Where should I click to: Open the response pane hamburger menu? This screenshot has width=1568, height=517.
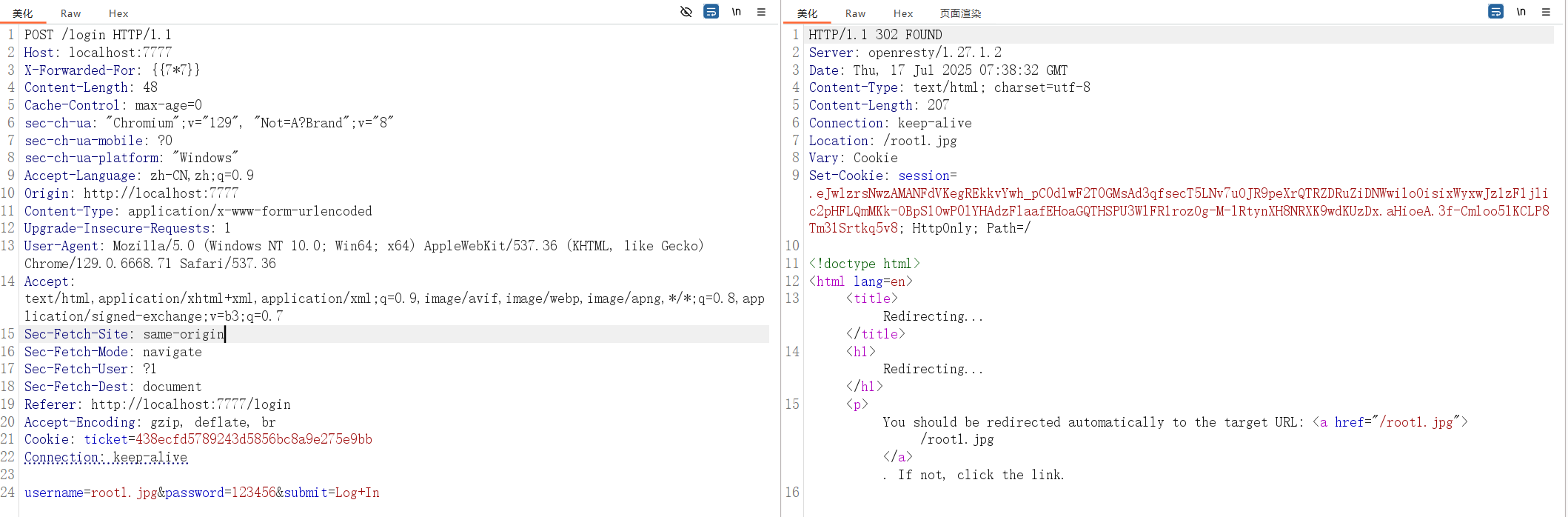point(1546,12)
